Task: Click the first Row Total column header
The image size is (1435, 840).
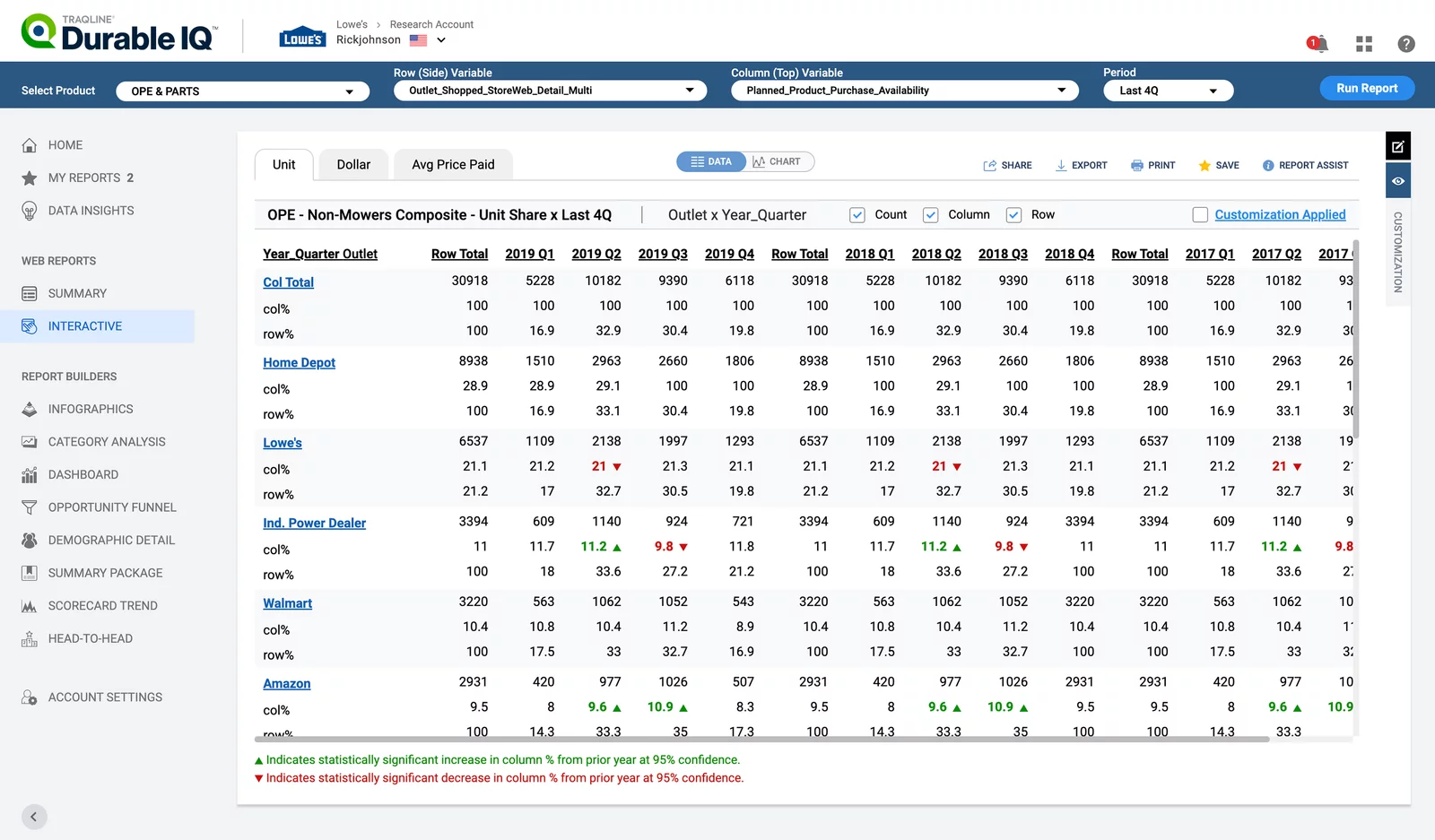Action: (x=459, y=254)
